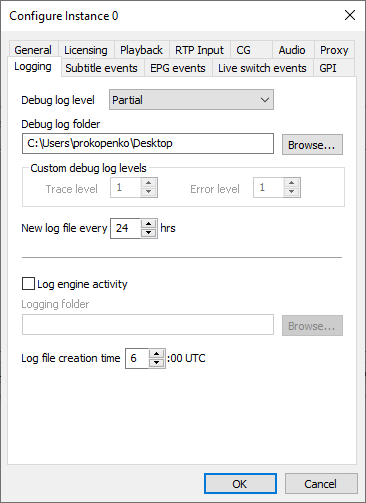Screen dimensions: 366x503
Task: Decrease New log file every hours
Action: (x=149, y=233)
